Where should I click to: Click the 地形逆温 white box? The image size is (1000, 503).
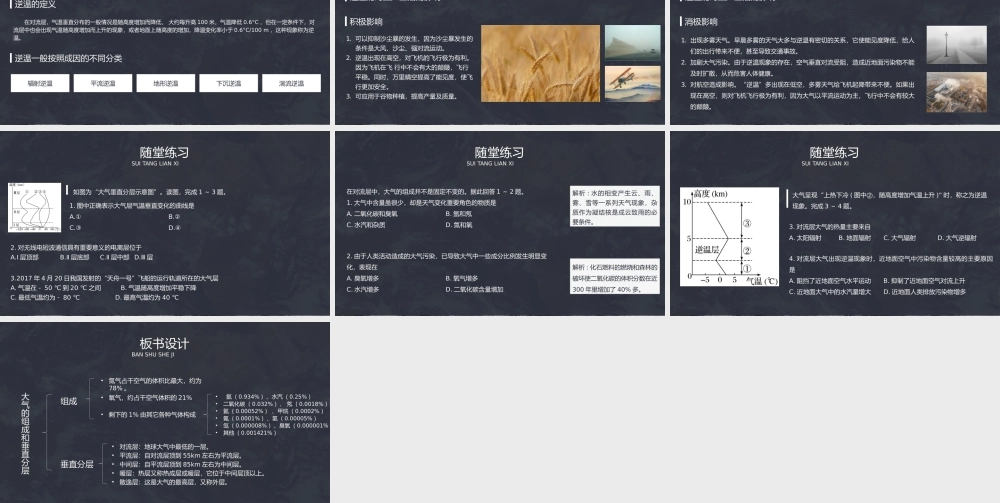pos(165,83)
